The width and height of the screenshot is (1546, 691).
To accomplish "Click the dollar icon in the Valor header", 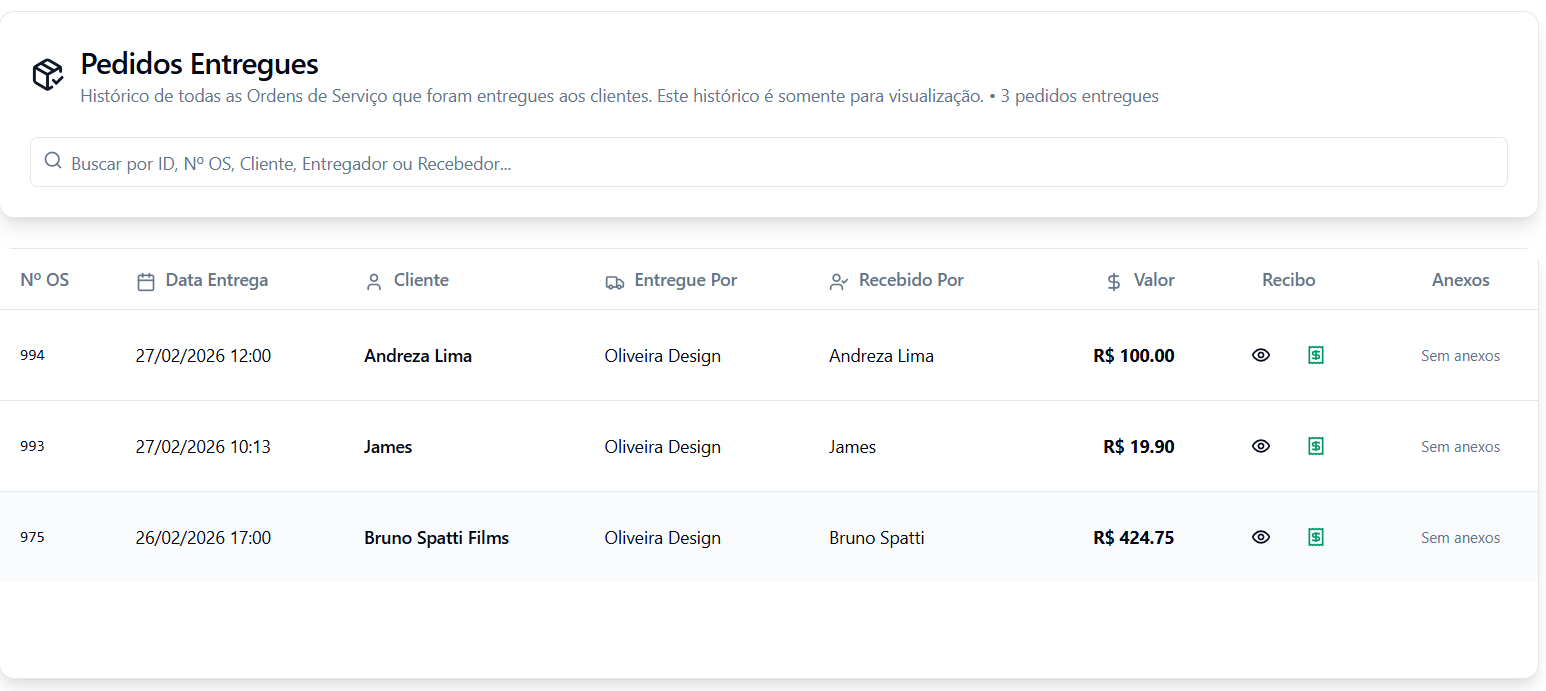I will coord(1112,281).
